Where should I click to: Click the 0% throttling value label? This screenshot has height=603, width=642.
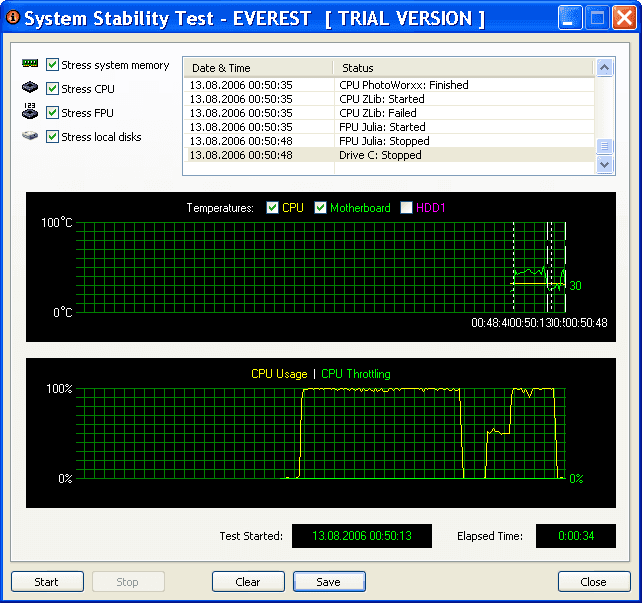coord(576,478)
